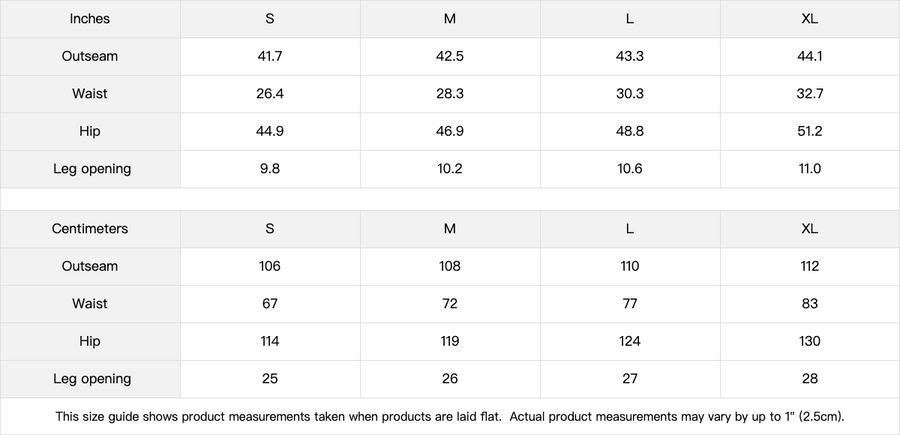Click the 106 outseam centimeter value
Image resolution: width=900 pixels, height=435 pixels.
click(270, 266)
